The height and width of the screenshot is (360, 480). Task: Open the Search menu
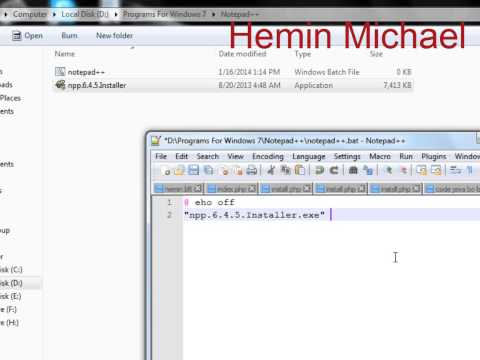click(208, 156)
